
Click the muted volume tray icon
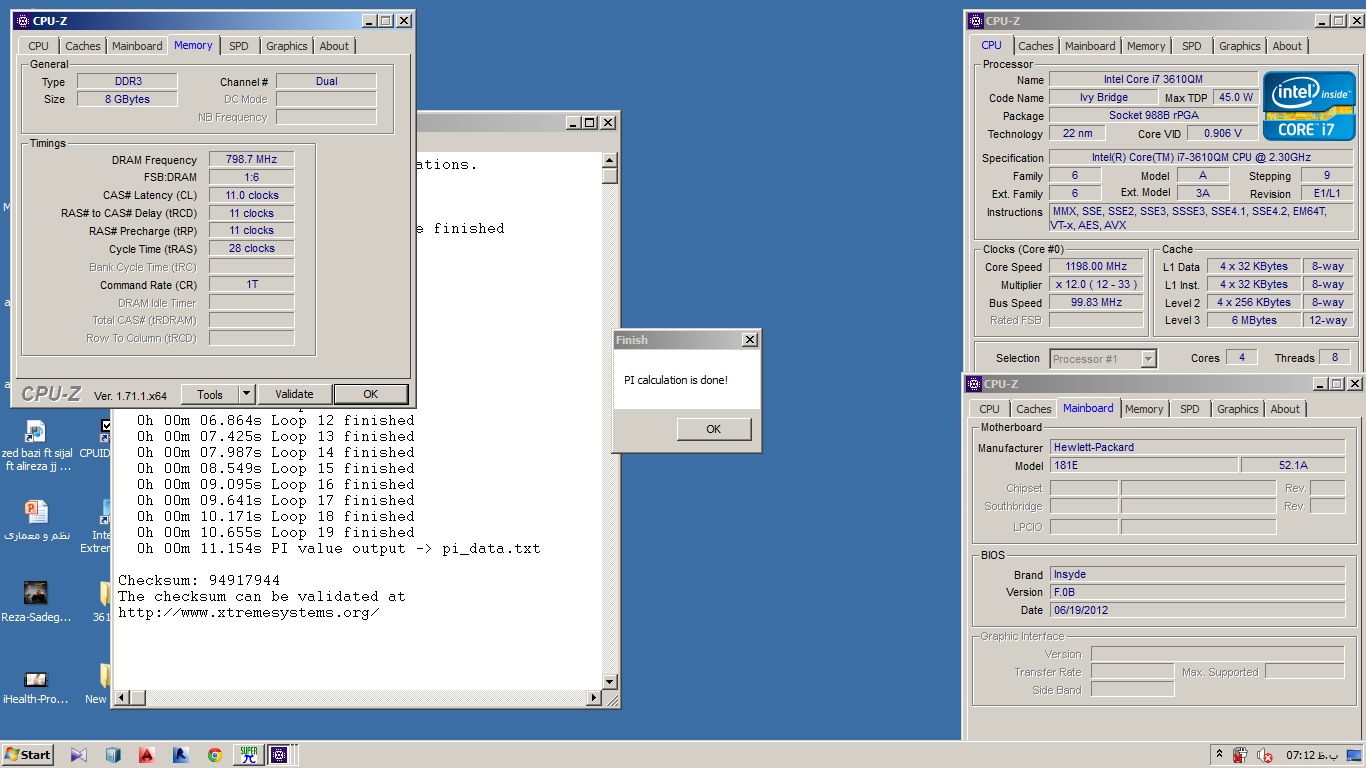[1264, 755]
